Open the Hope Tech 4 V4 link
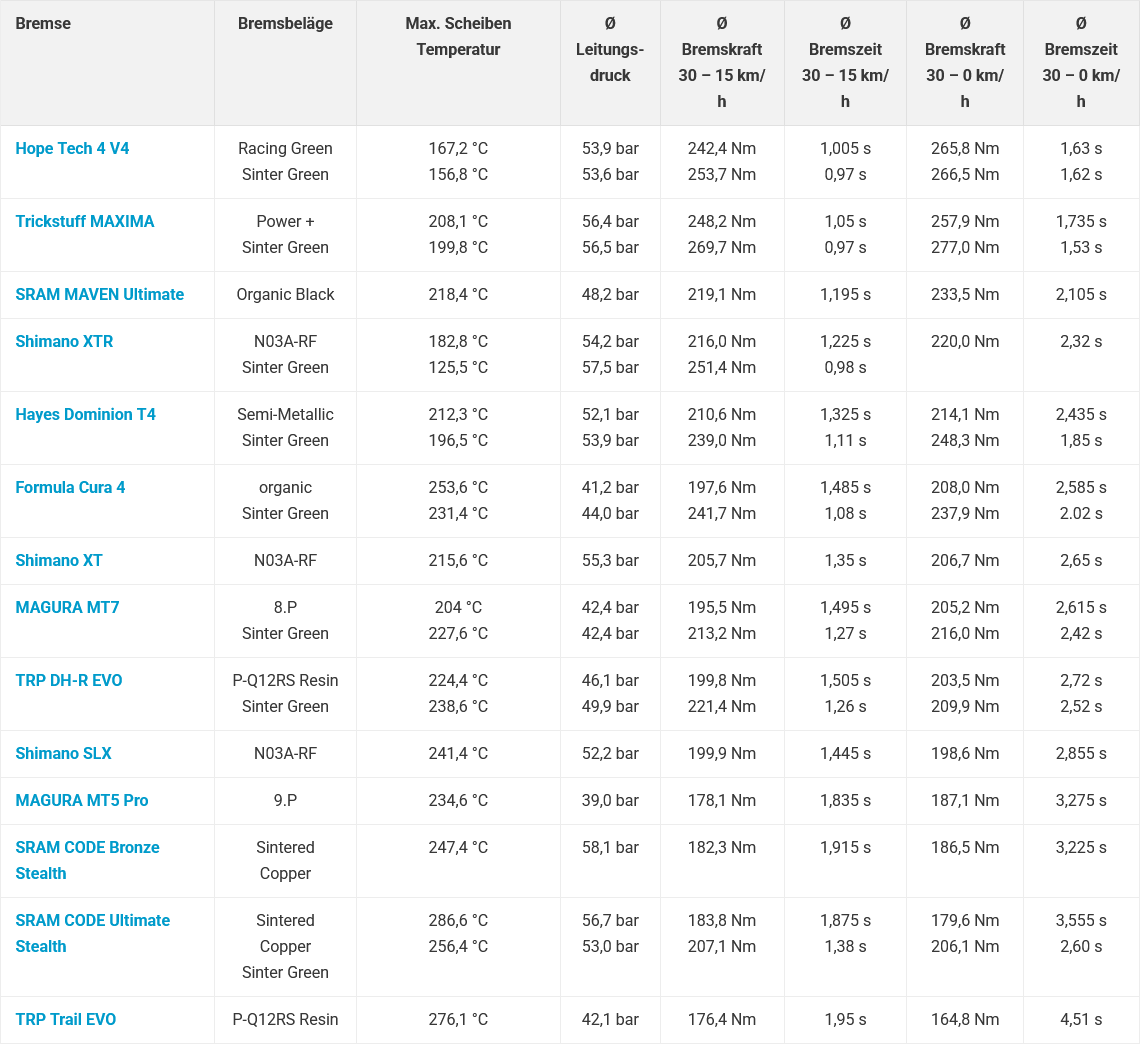Image resolution: width=1140 pixels, height=1044 pixels. pos(72,148)
